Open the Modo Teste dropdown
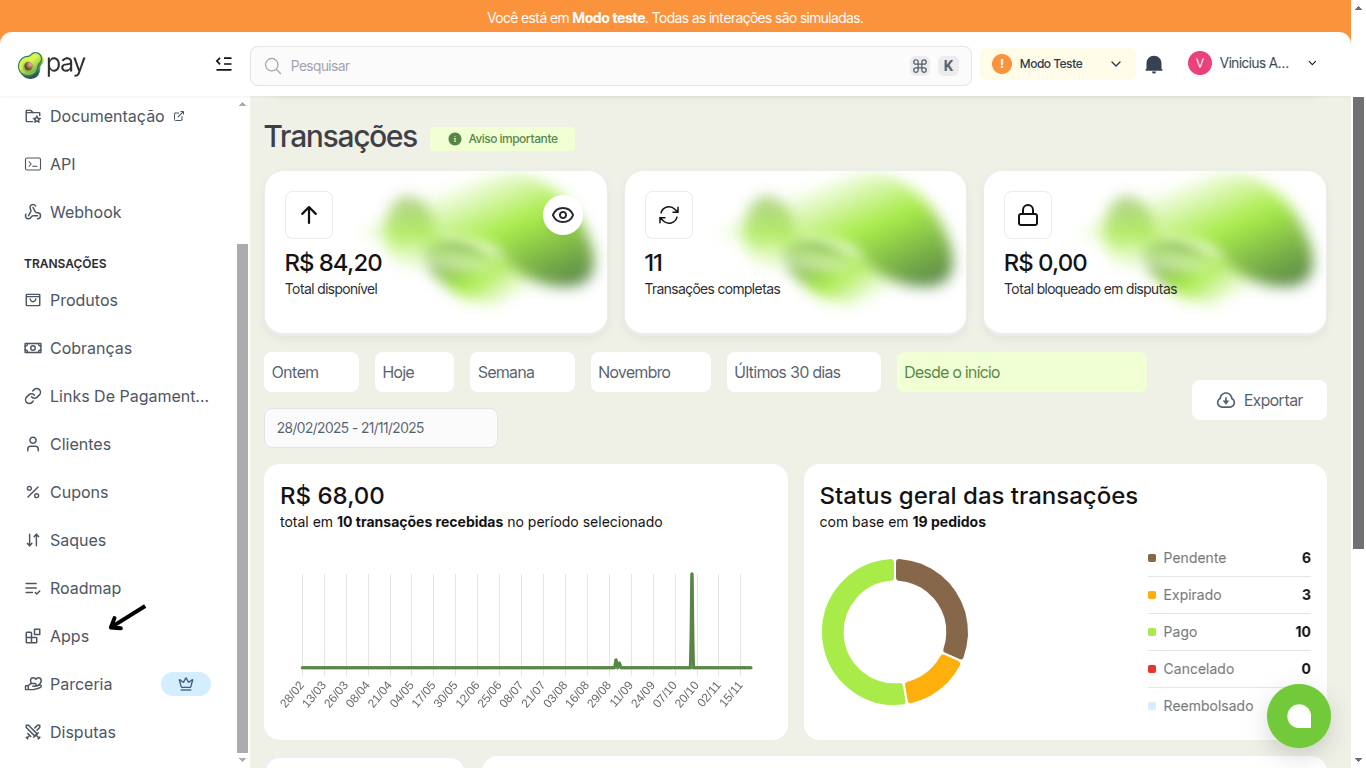The height and width of the screenshot is (768, 1366). [x=1057, y=63]
